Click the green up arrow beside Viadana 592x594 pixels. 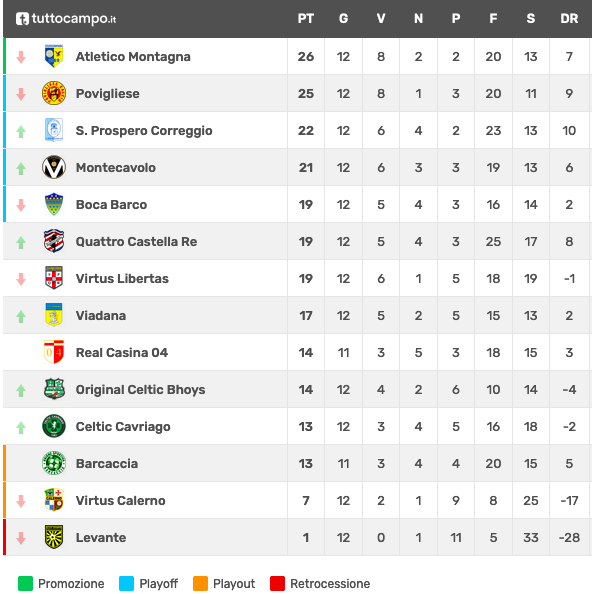[21, 316]
